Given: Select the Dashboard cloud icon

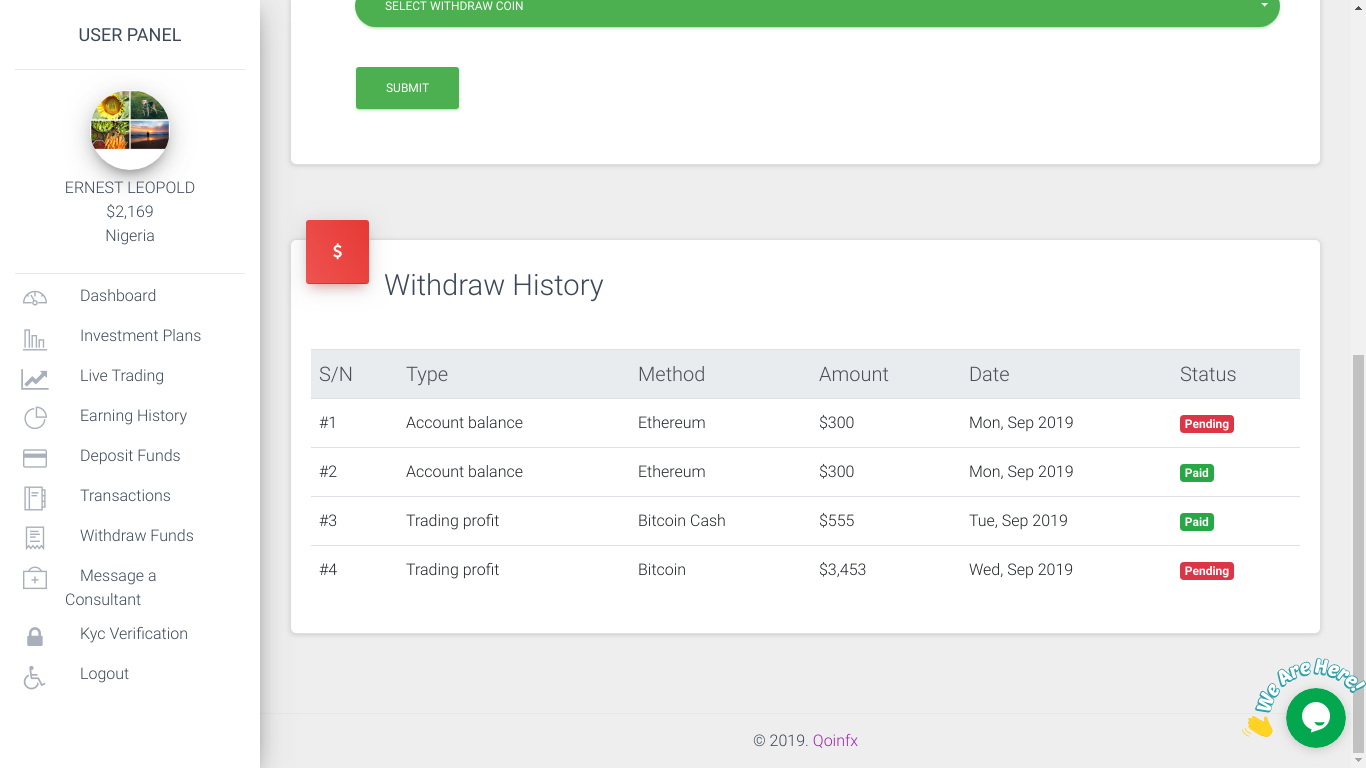Looking at the screenshot, I should click(x=34, y=296).
